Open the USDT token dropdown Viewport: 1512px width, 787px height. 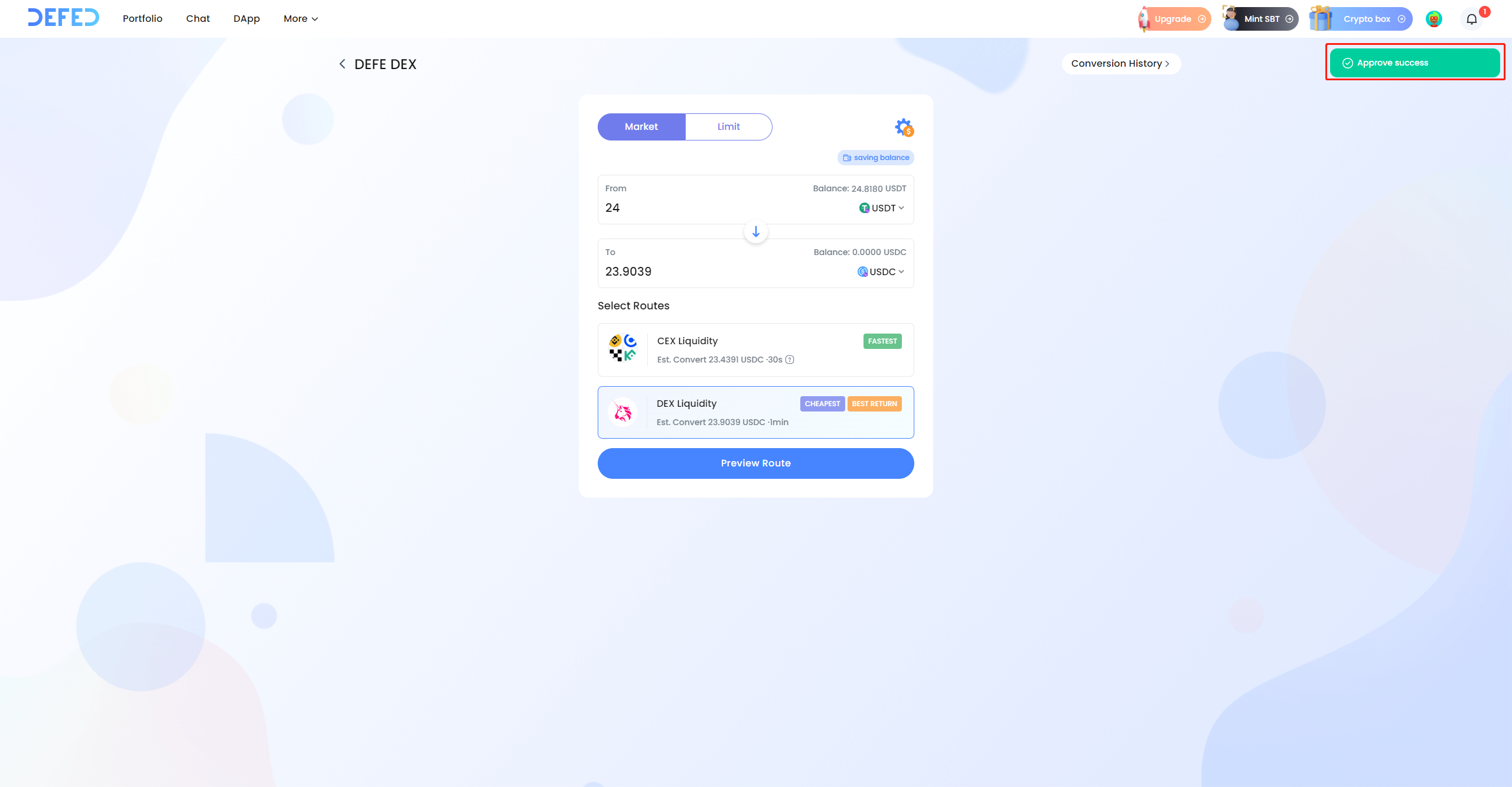(881, 208)
